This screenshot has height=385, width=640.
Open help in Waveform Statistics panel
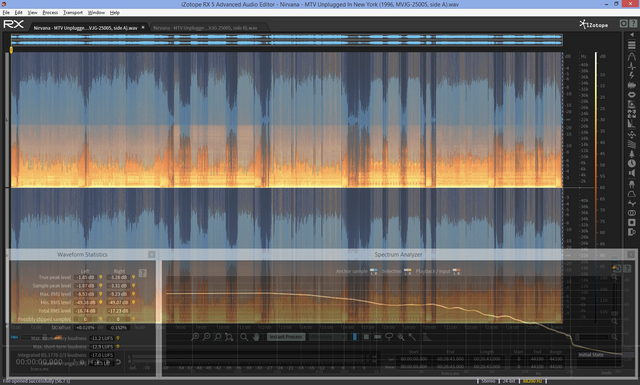pyautogui.click(x=142, y=273)
